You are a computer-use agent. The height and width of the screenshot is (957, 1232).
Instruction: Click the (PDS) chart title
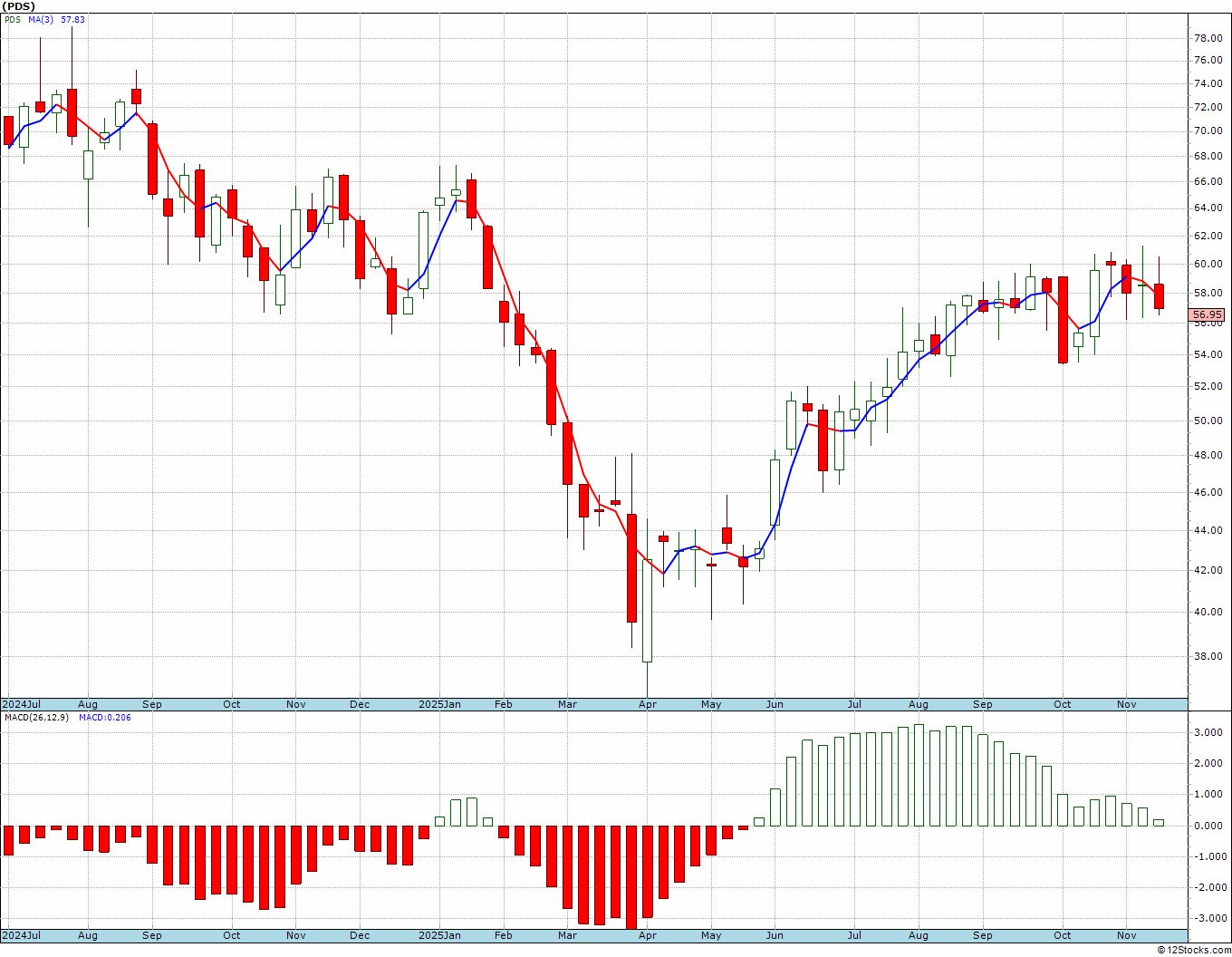(18, 6)
